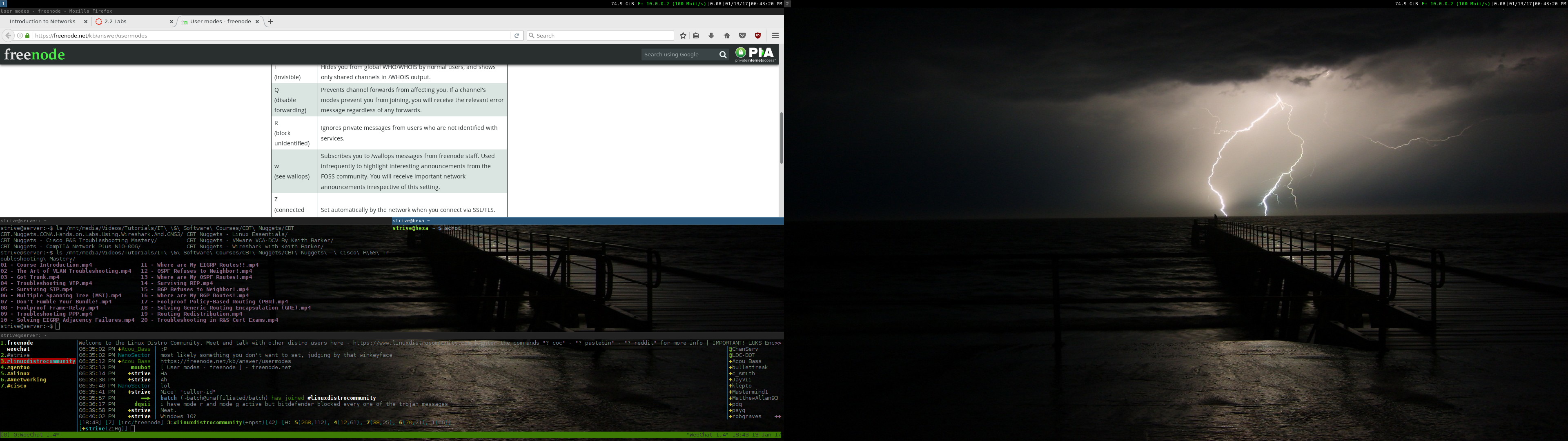Save page to Pocket icon
1568x441 pixels.
[742, 36]
